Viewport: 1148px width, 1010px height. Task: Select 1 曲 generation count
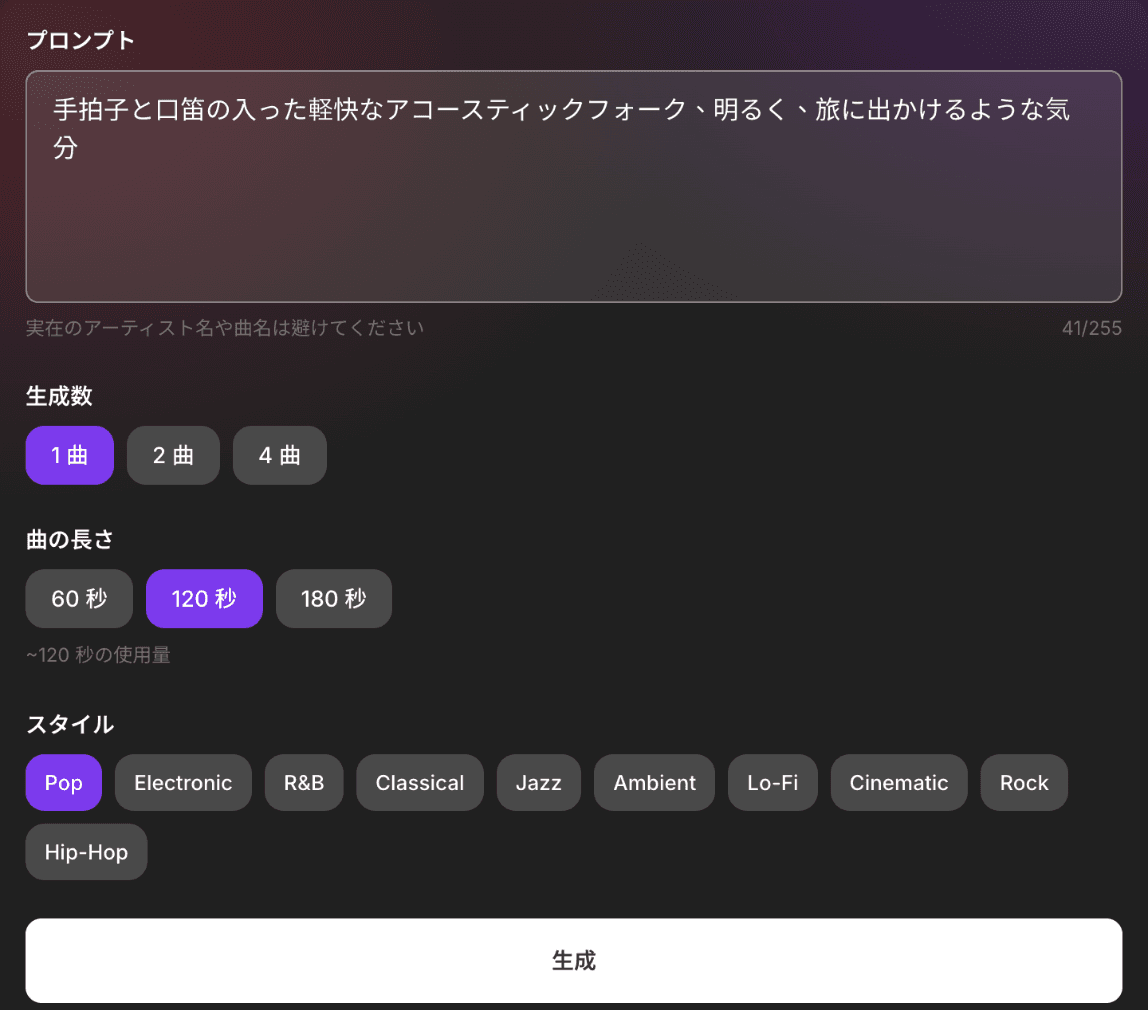coord(70,455)
